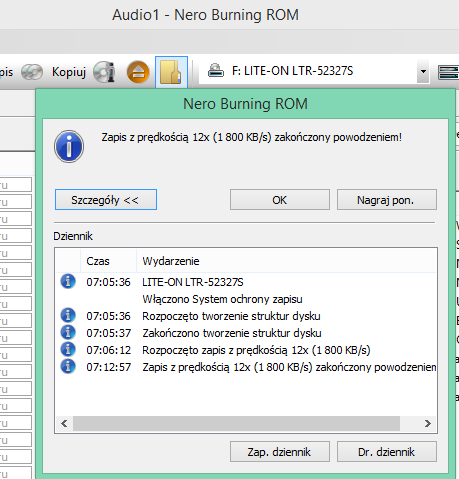Select log row LITE-ON LTR-52327S
The image size is (459, 479).
point(246,282)
